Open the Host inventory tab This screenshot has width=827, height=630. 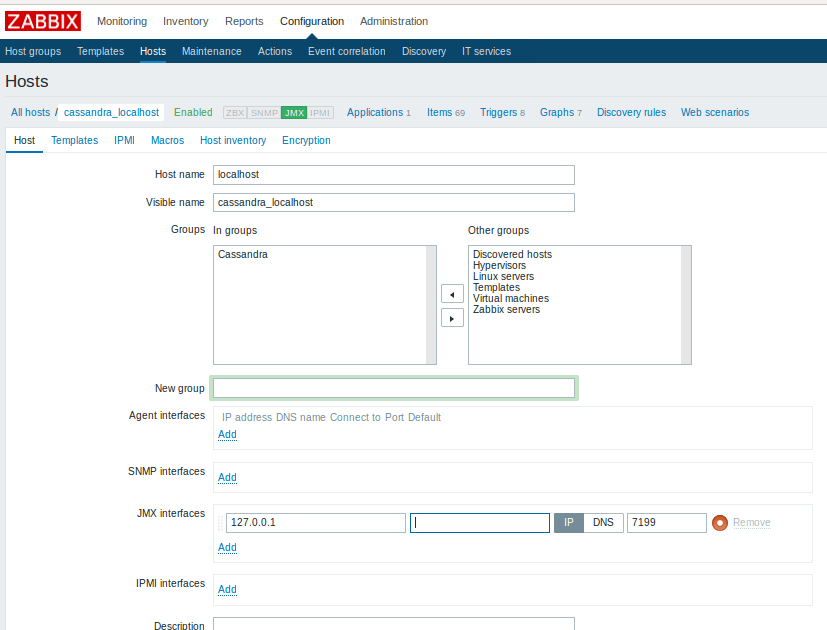click(x=233, y=141)
